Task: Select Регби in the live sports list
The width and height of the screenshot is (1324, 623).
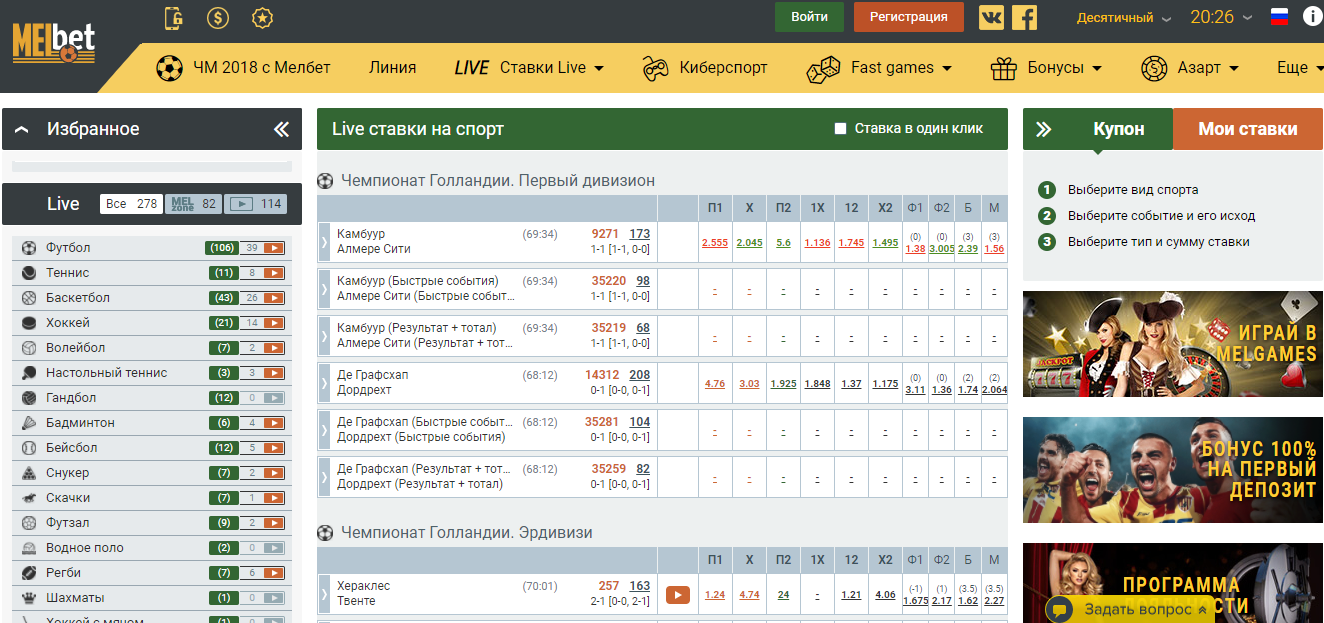Action: [151, 573]
